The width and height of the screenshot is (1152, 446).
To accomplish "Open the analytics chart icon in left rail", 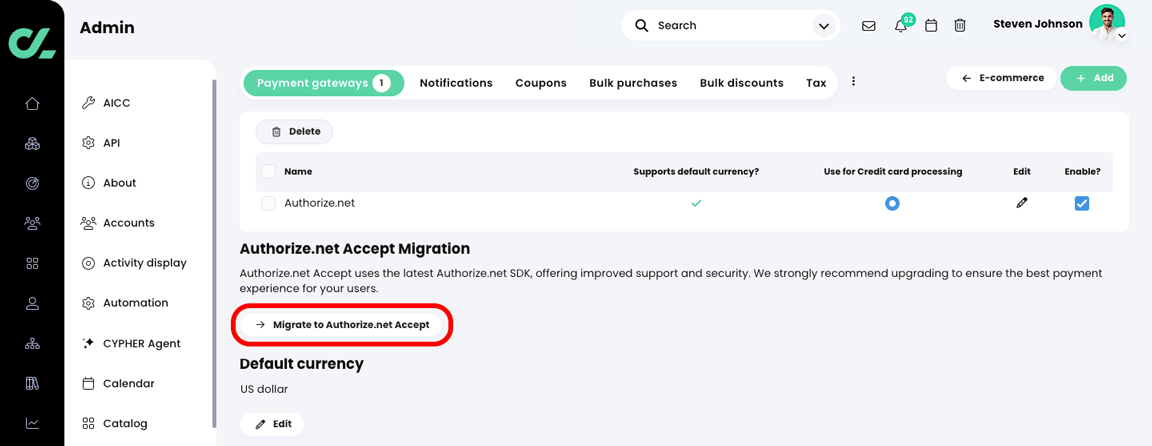I will [32, 422].
